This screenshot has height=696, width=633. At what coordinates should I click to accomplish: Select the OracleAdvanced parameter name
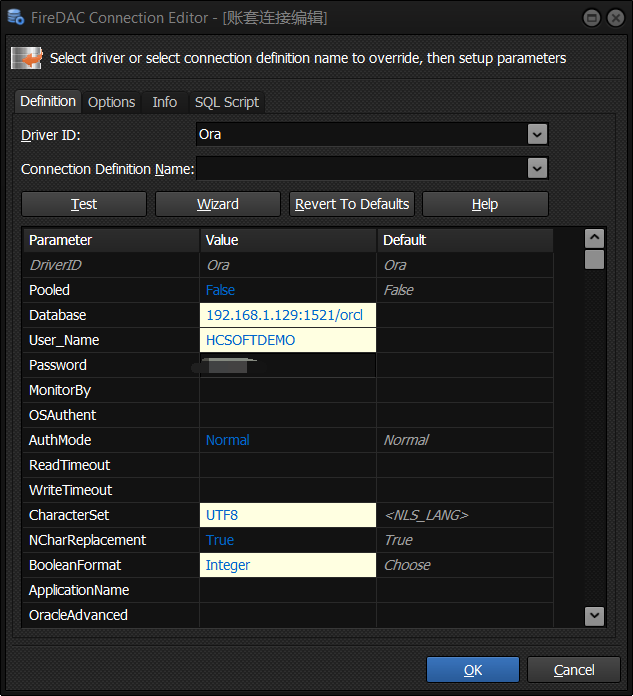tap(79, 615)
